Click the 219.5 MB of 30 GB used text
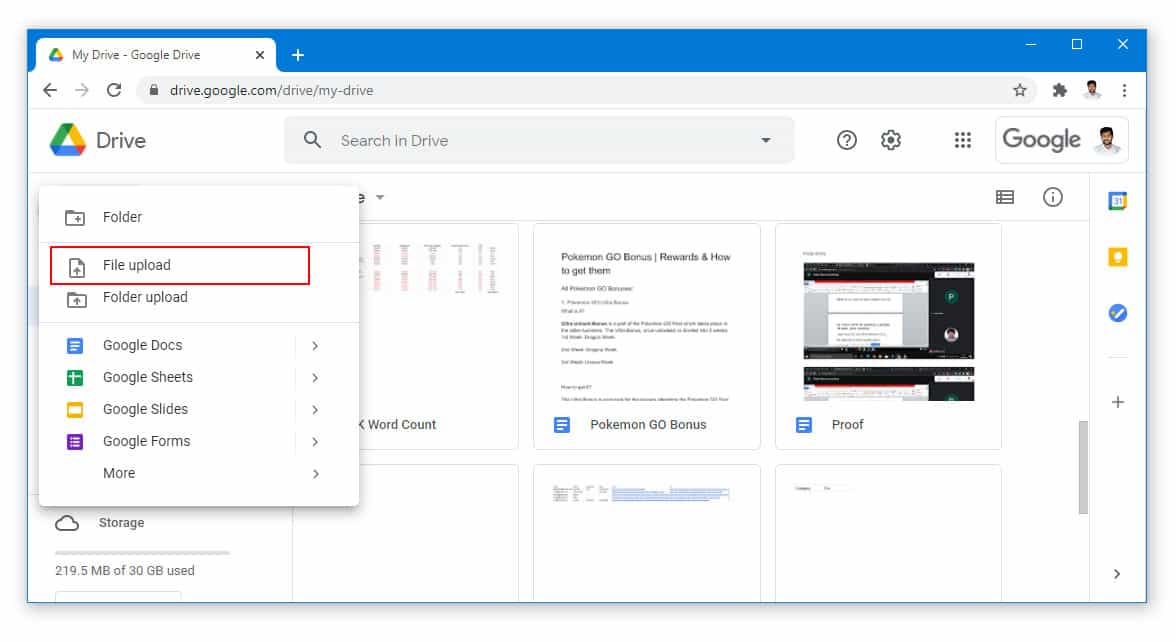Viewport: 1176px width, 642px height. pos(124,571)
